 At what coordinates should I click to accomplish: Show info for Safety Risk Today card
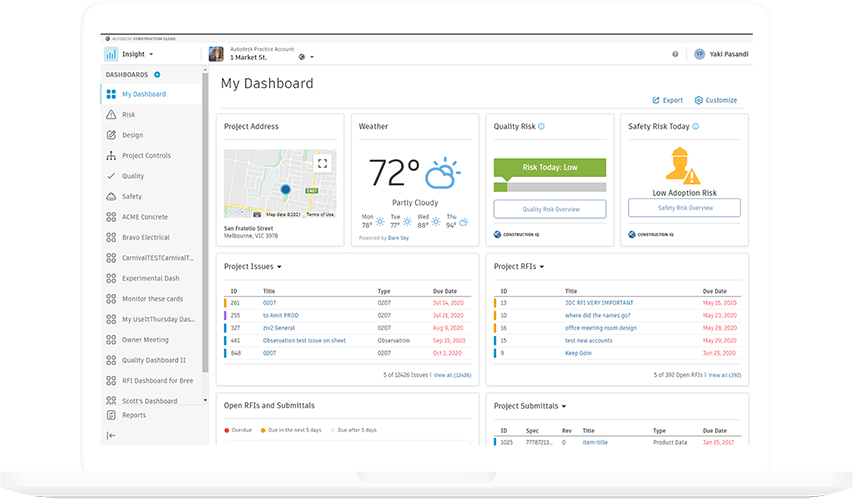[x=696, y=127]
